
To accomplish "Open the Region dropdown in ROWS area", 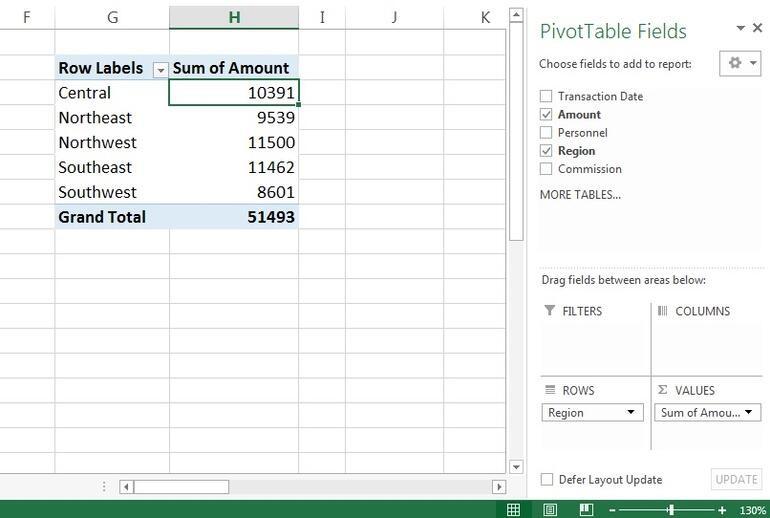I will [x=631, y=412].
